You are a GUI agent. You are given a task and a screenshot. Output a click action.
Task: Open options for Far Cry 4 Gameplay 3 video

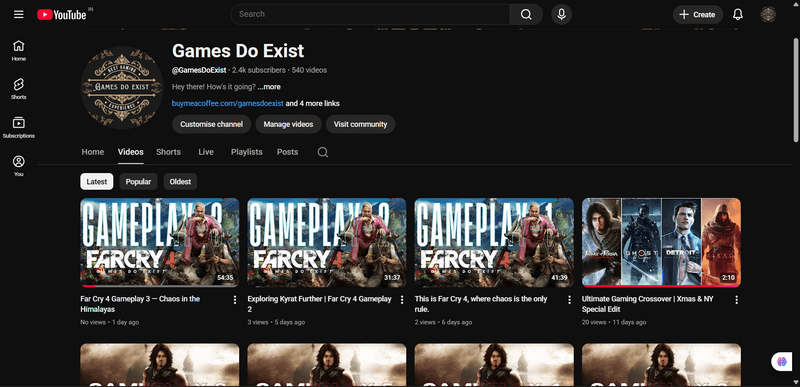click(235, 300)
